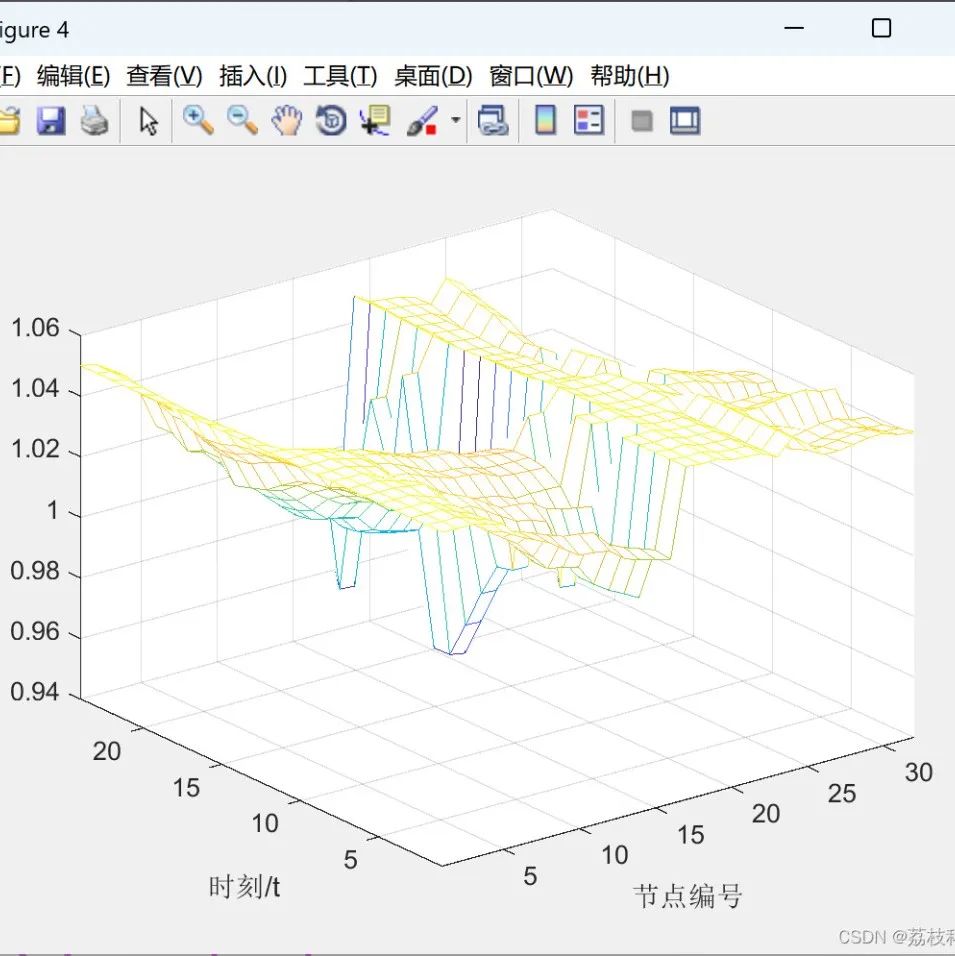
Task: Open the Brush tool dropdown arrow
Action: (x=455, y=120)
